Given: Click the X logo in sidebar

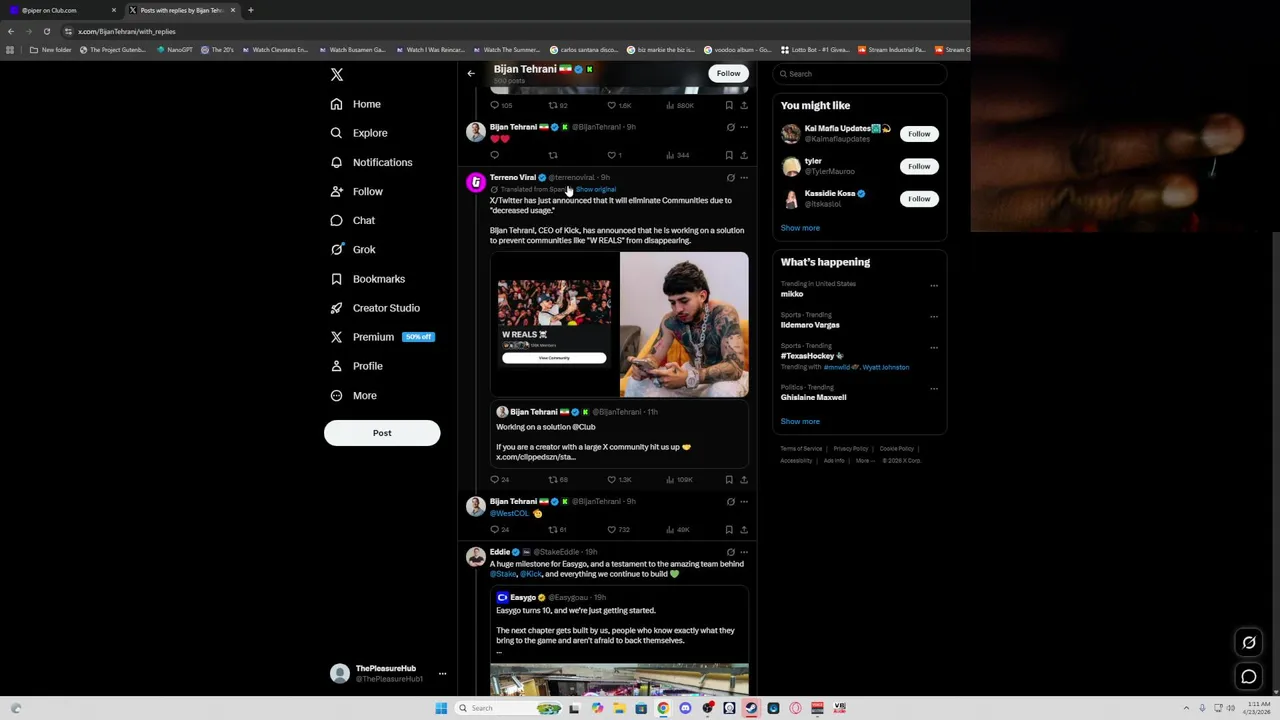Looking at the screenshot, I should 337,75.
